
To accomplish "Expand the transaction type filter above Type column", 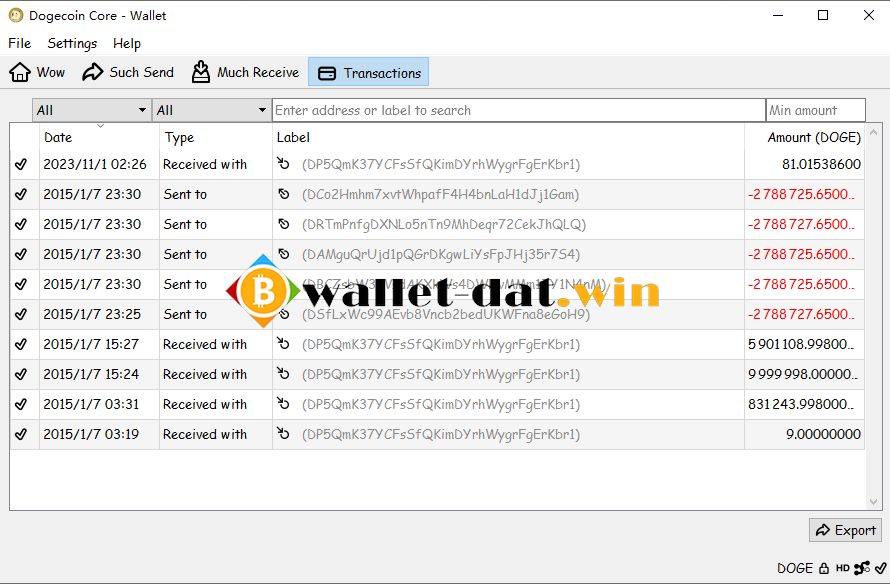I will (212, 110).
